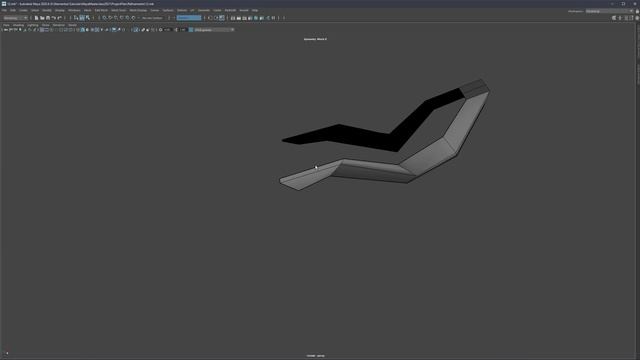Click the Open Scene icon
This screenshot has height=360, width=640.
42,18
